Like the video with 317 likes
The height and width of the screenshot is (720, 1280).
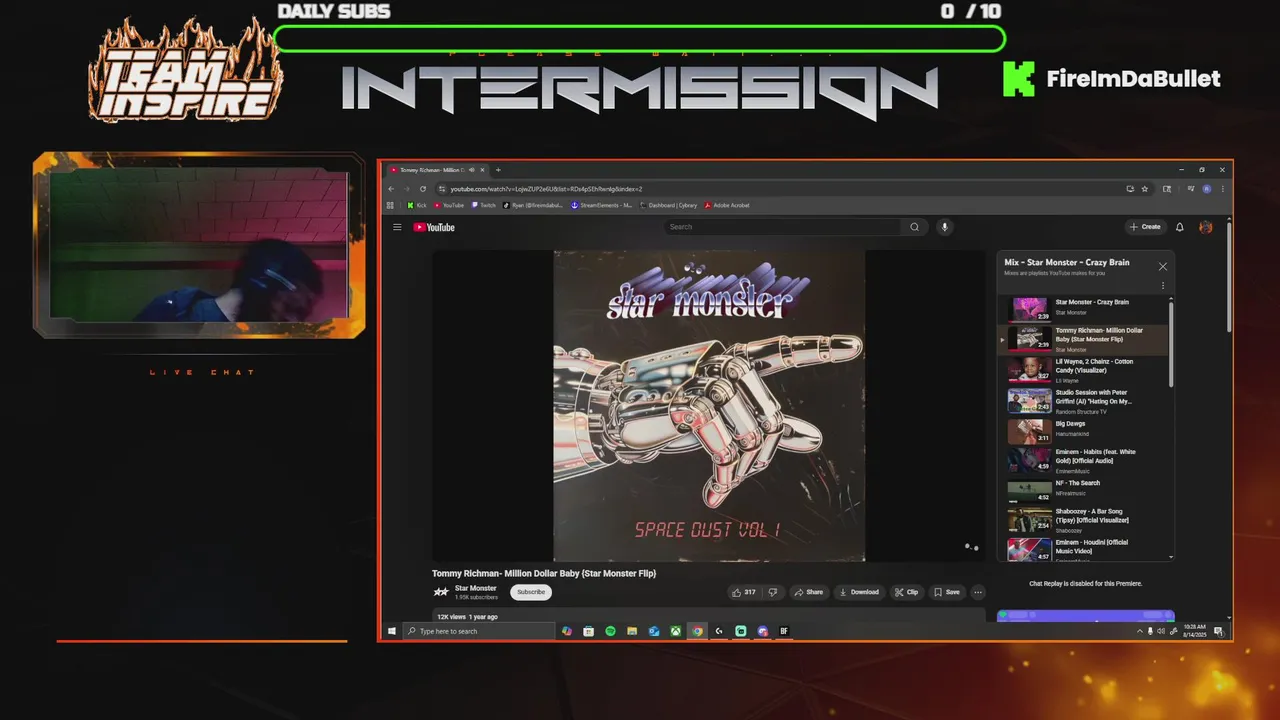click(x=743, y=592)
